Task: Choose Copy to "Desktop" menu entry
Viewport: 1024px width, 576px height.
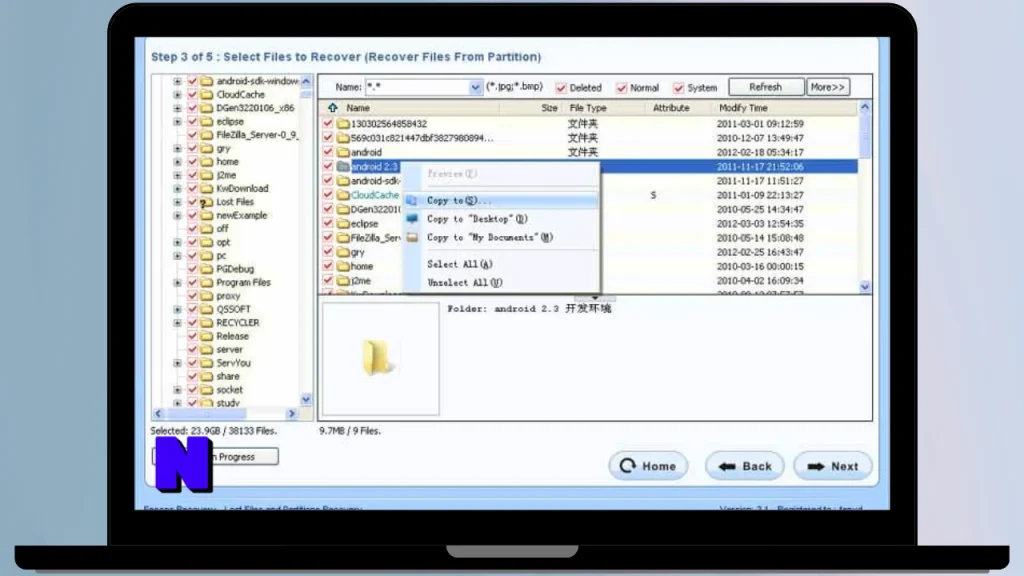Action: coord(500,219)
